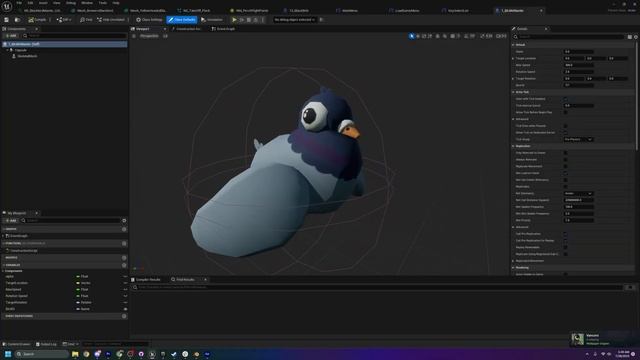The height and width of the screenshot is (360, 640).
Task: Toggle Start with Tick Enabled checkbox
Action: click(x=565, y=99)
